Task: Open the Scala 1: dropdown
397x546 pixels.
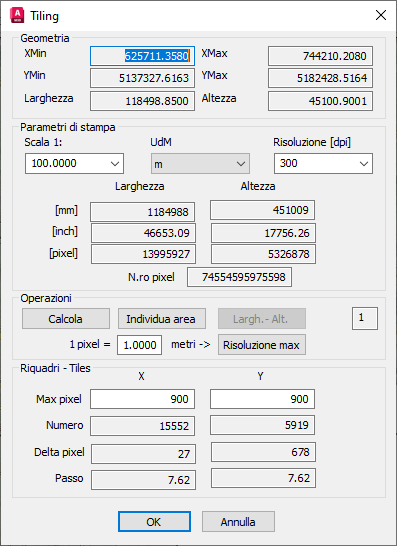Action: [x=75, y=163]
